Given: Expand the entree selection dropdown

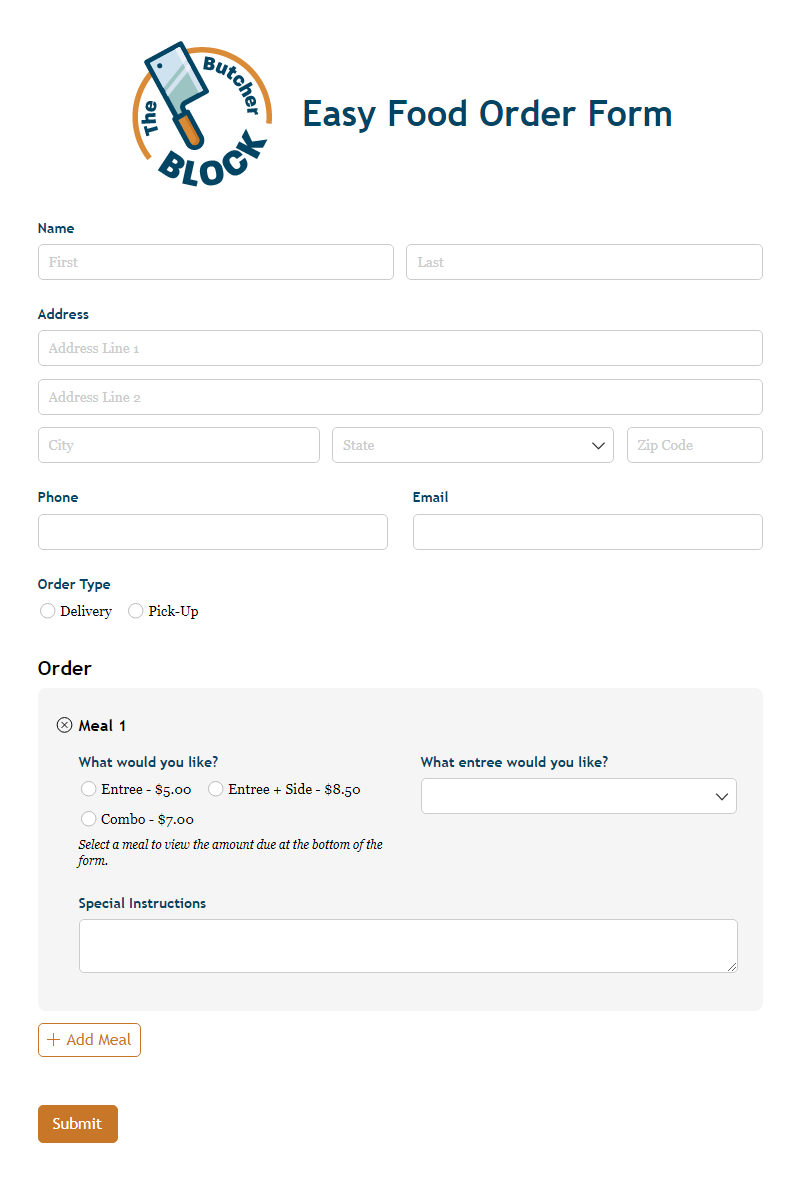Looking at the screenshot, I should click(578, 796).
